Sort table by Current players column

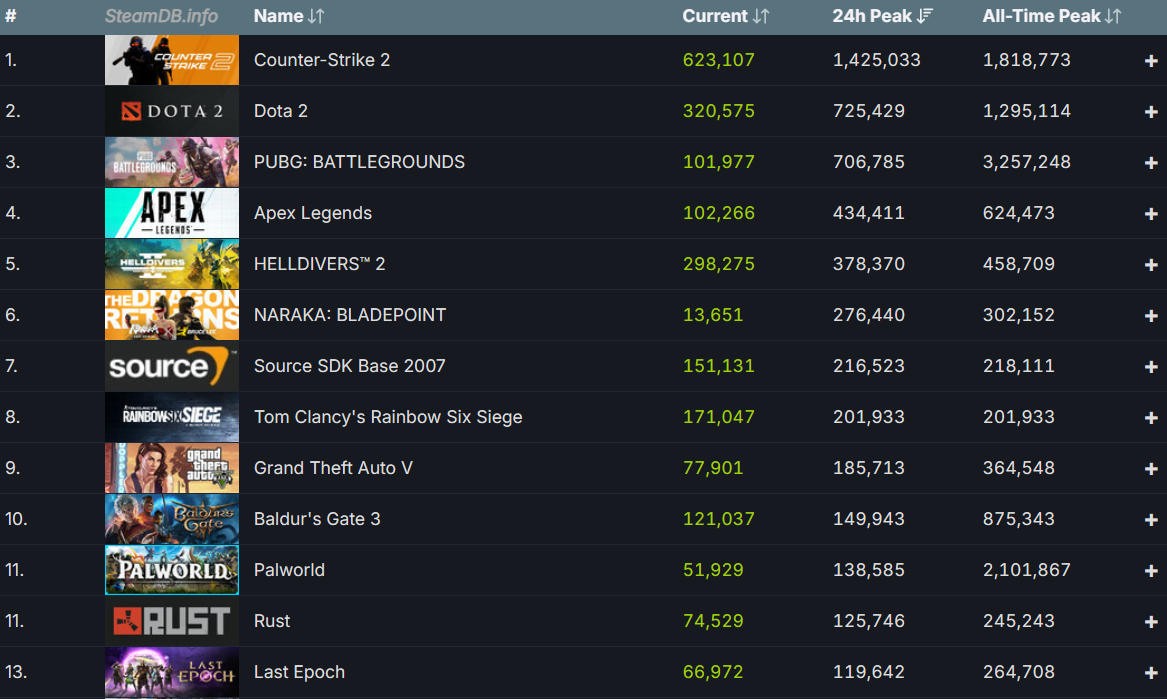[725, 16]
